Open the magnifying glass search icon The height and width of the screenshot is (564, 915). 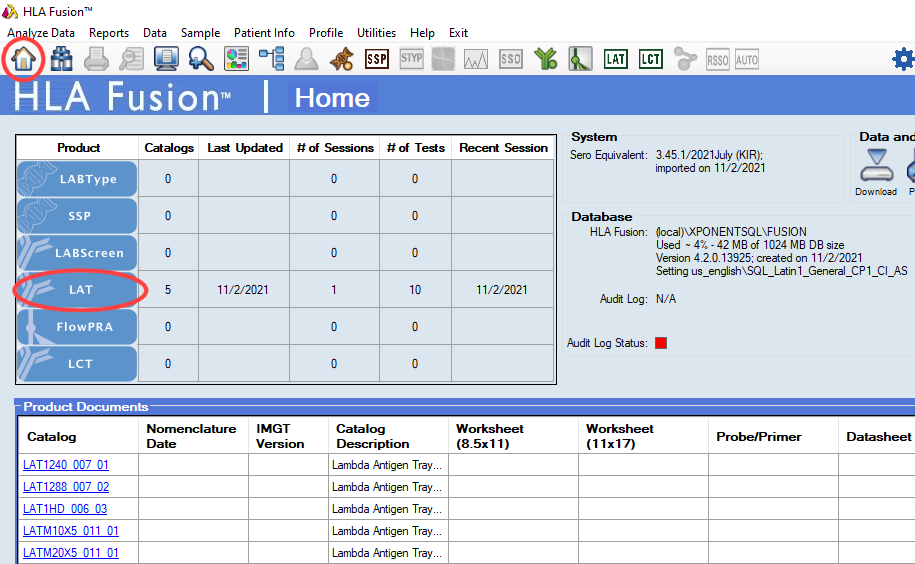pos(201,59)
